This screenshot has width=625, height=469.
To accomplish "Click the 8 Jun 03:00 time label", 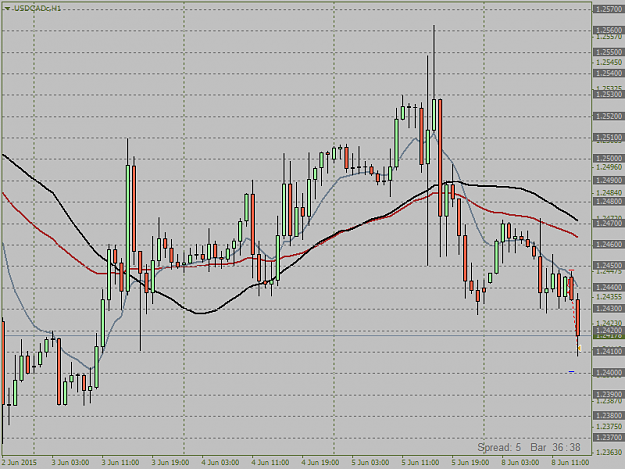I will pos(521,462).
